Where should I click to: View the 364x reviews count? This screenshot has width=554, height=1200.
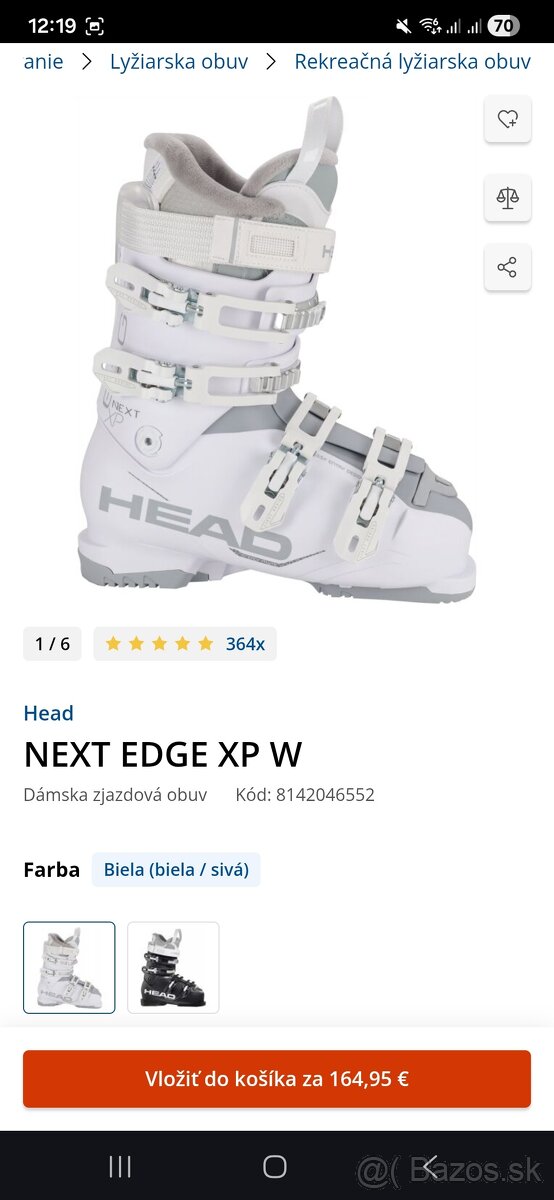click(245, 644)
